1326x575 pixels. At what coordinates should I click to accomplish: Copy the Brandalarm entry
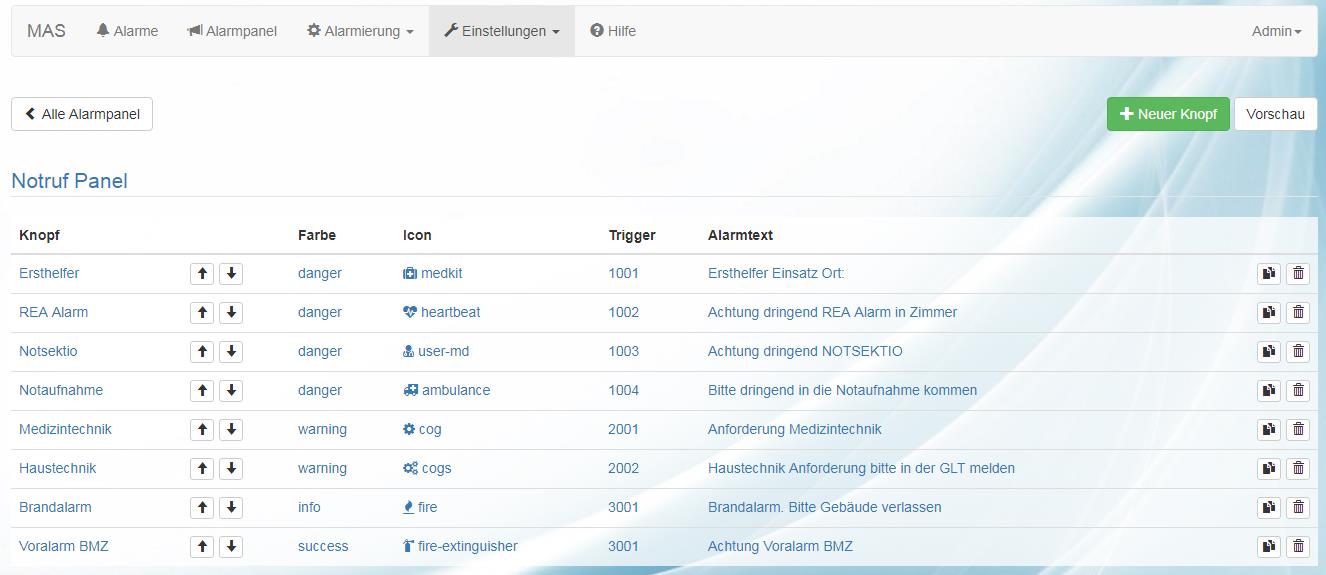coord(1269,508)
